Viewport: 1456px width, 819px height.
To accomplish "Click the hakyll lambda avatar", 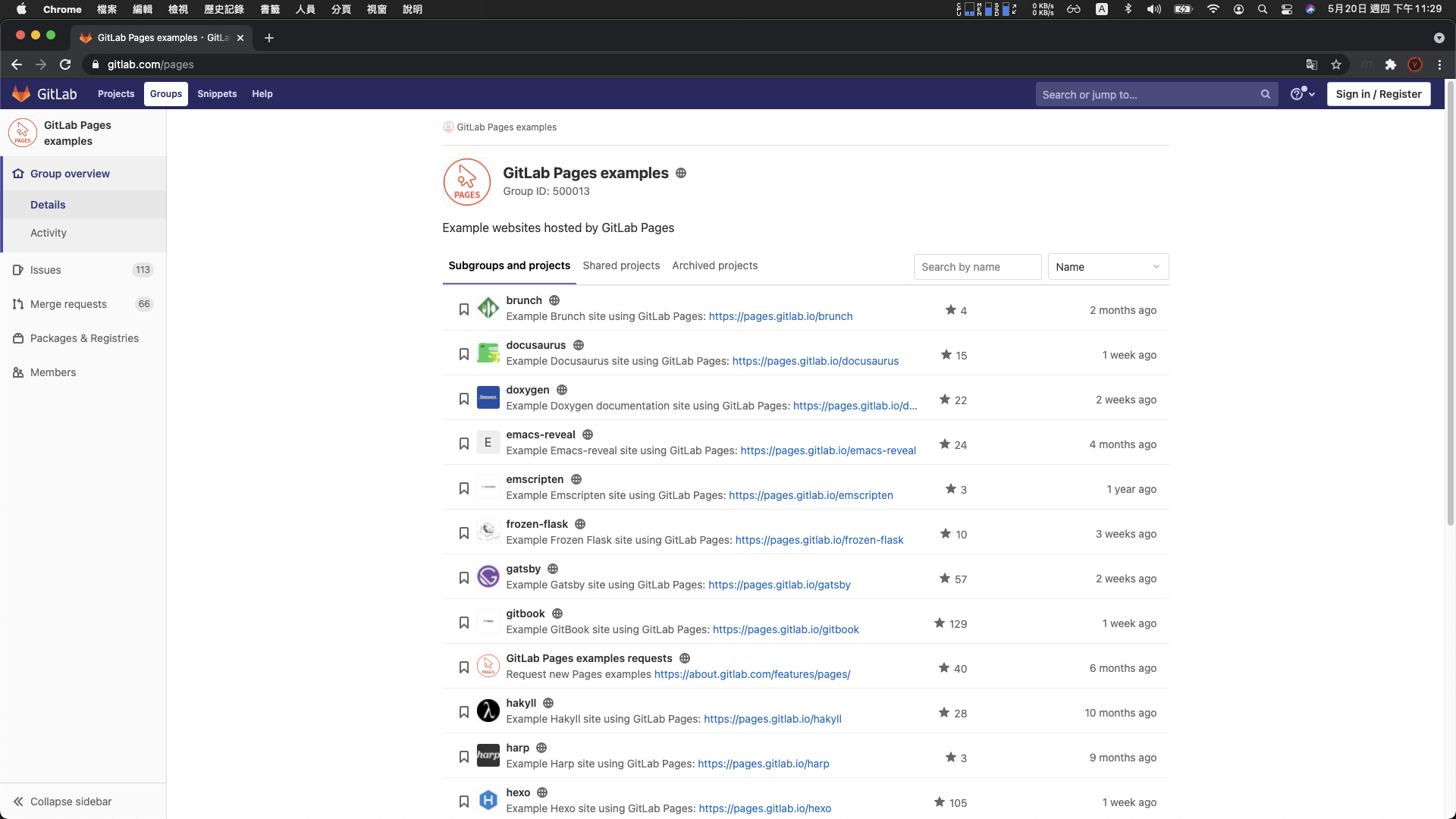I will 488,711.
